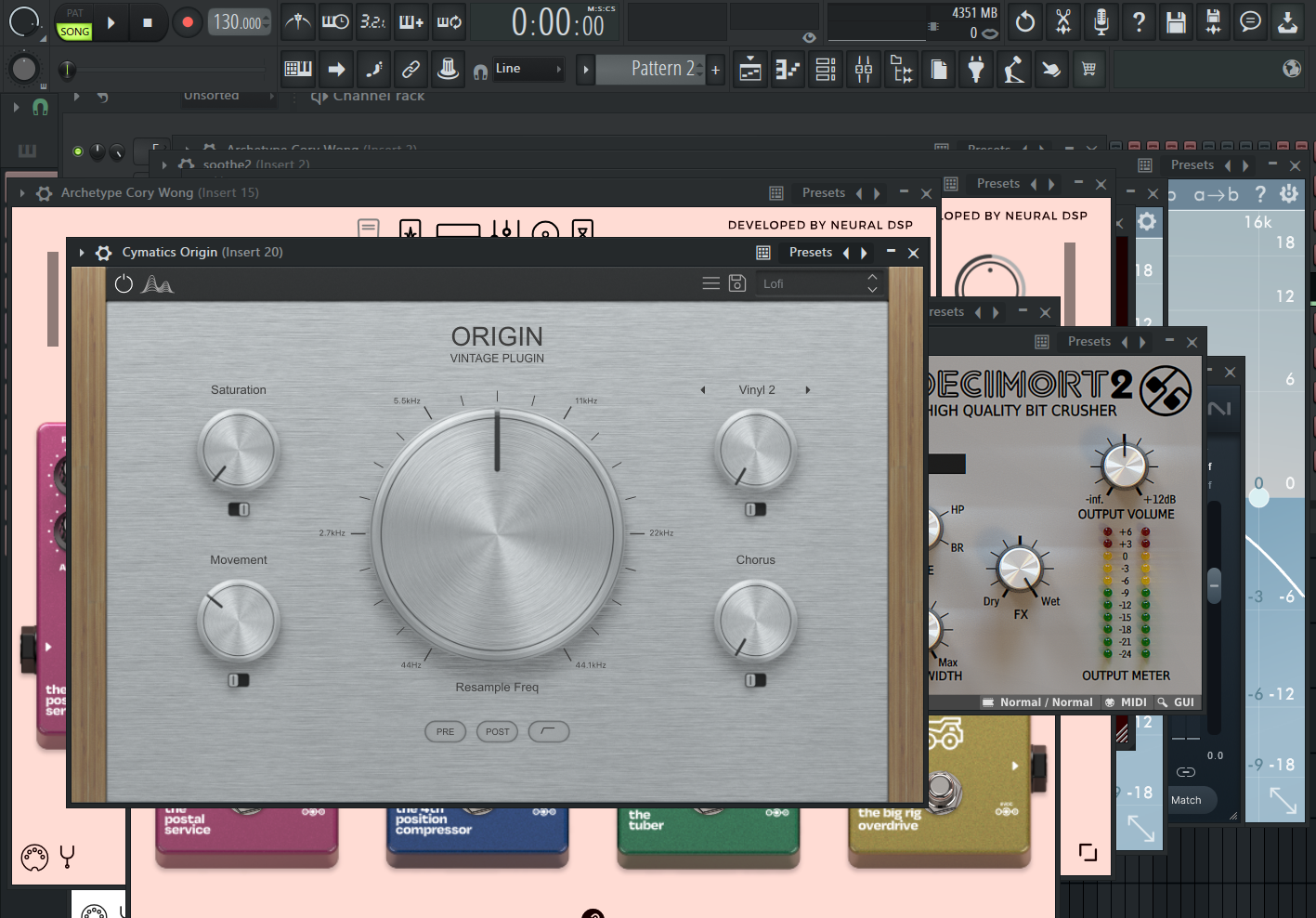
Task: Toggle the 3-2-1 recording countdown
Action: tap(373, 21)
